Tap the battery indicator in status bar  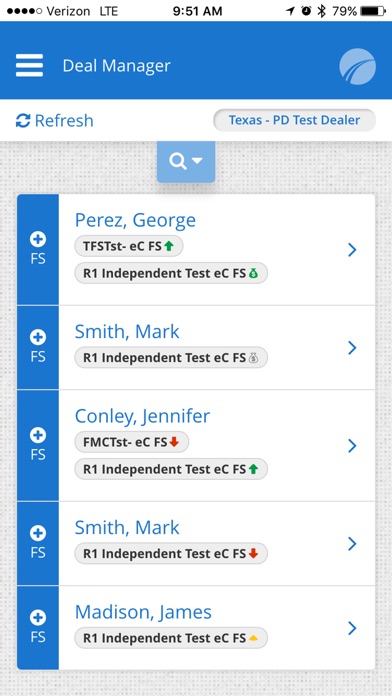pyautogui.click(x=375, y=11)
